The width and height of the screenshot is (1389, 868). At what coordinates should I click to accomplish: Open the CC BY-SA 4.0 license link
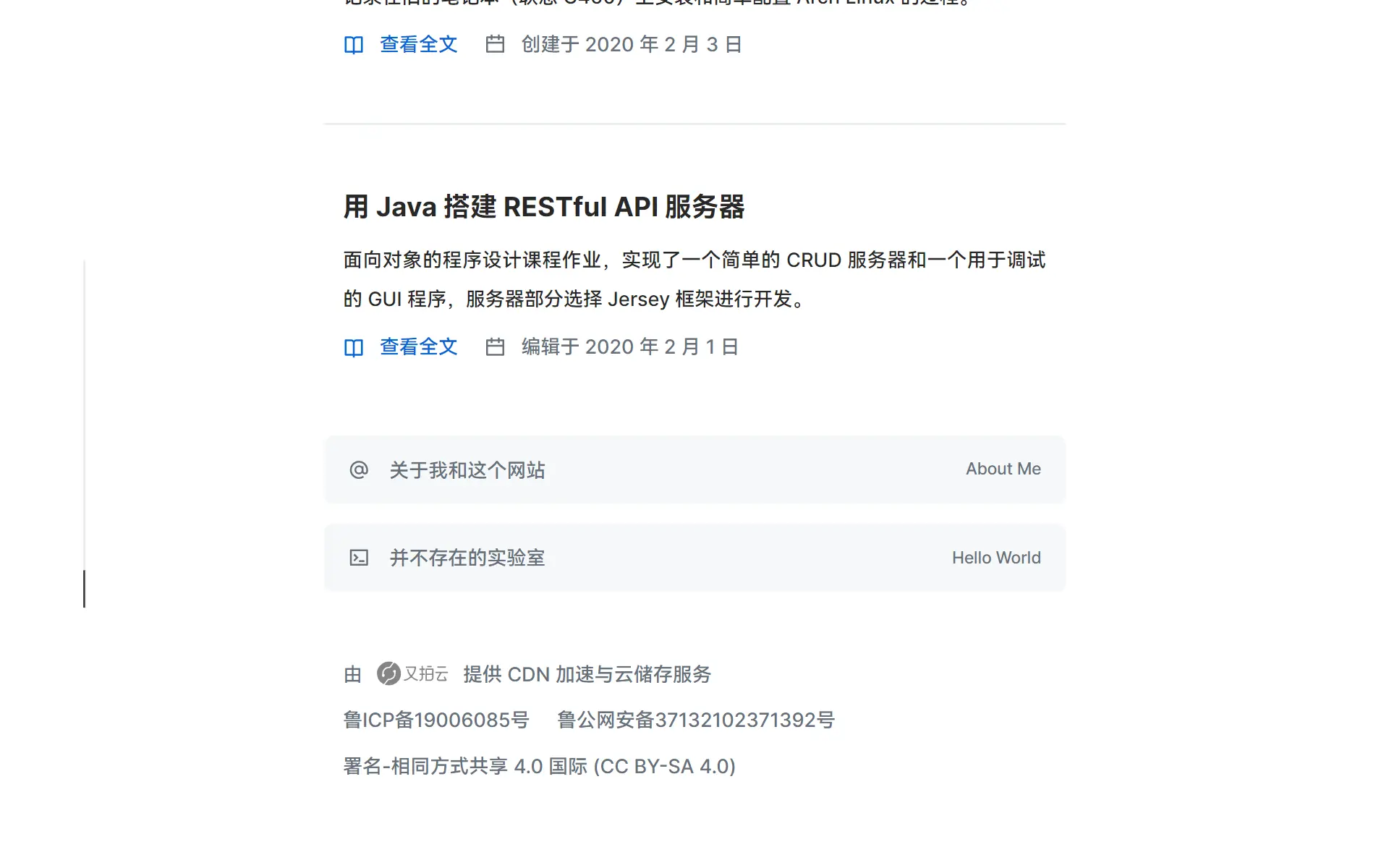539,765
